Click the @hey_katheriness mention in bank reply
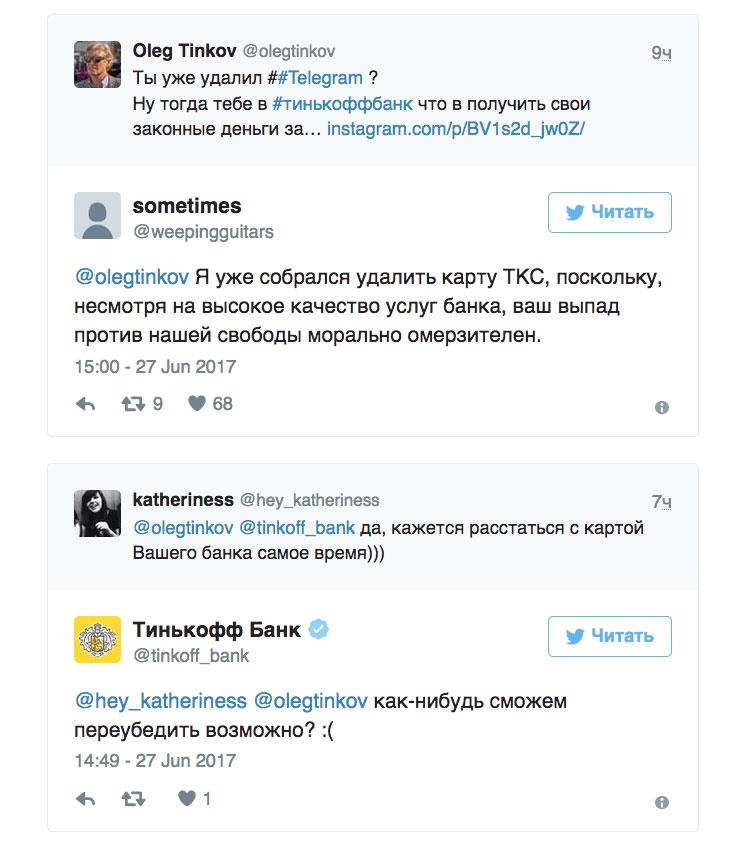This screenshot has width=745, height=847. click(x=161, y=700)
